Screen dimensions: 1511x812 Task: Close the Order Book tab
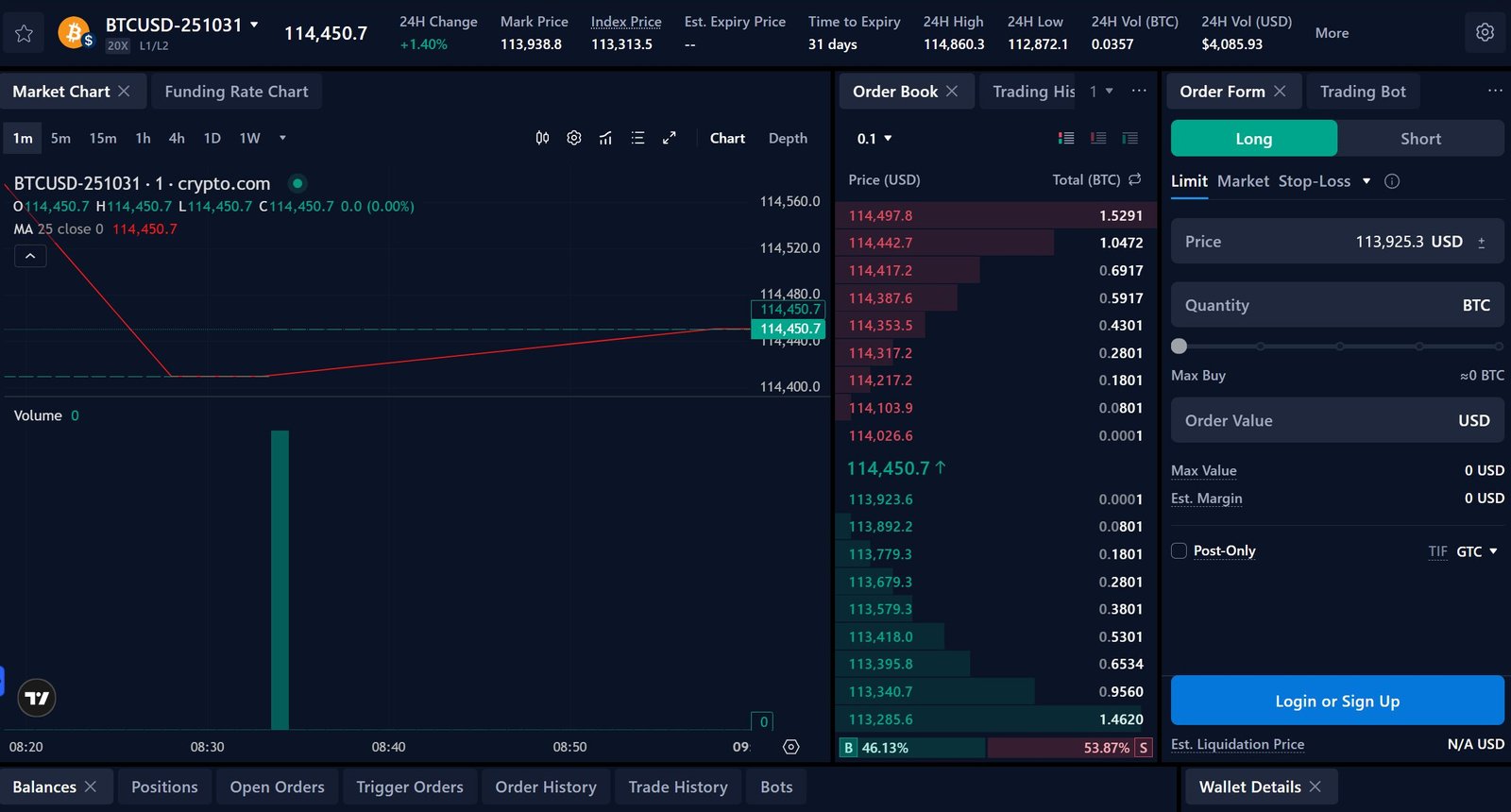[952, 92]
